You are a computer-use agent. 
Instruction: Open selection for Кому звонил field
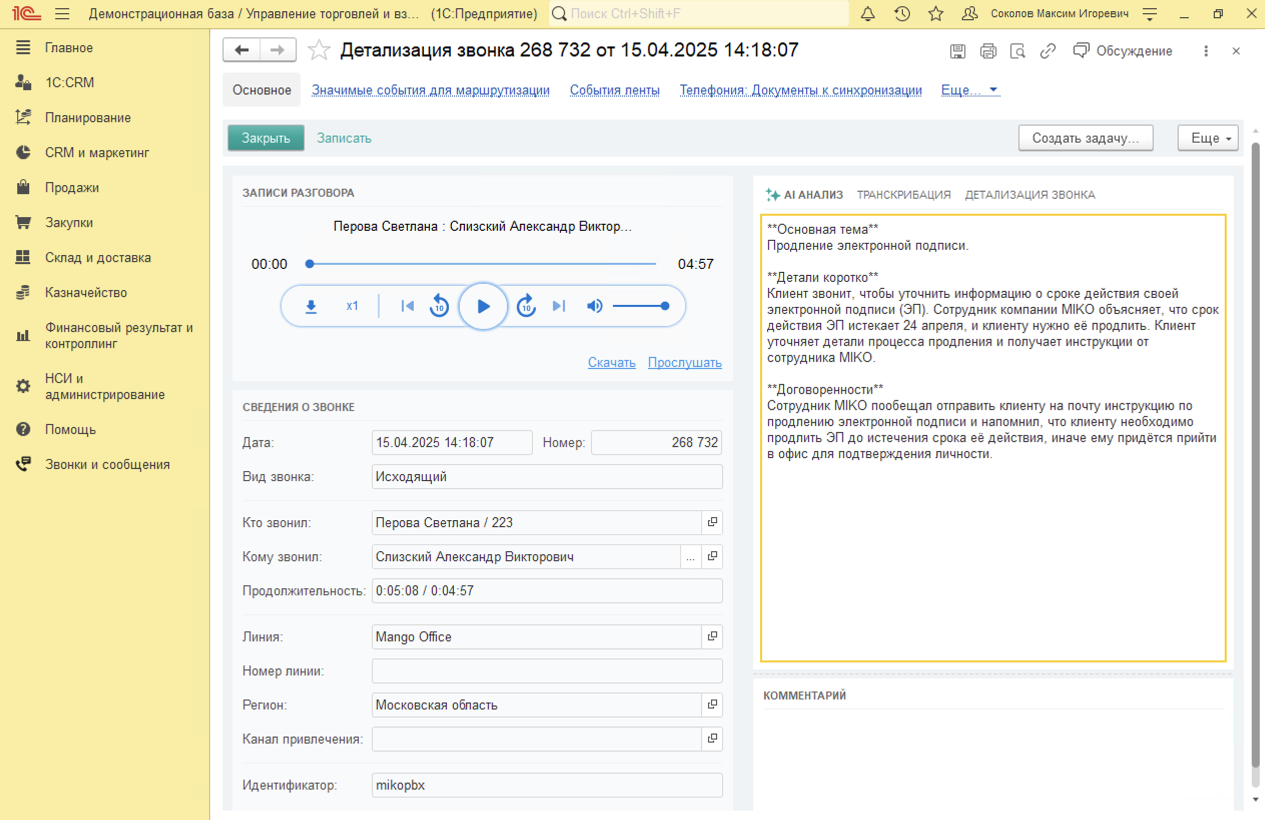click(x=690, y=557)
